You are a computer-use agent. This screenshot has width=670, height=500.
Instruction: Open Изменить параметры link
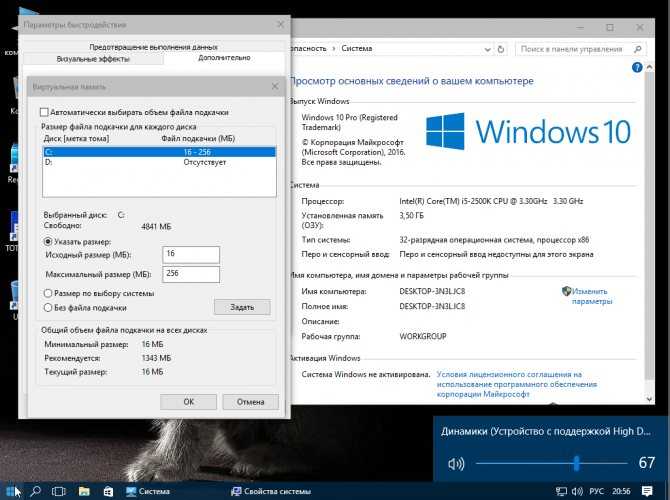tap(592, 296)
